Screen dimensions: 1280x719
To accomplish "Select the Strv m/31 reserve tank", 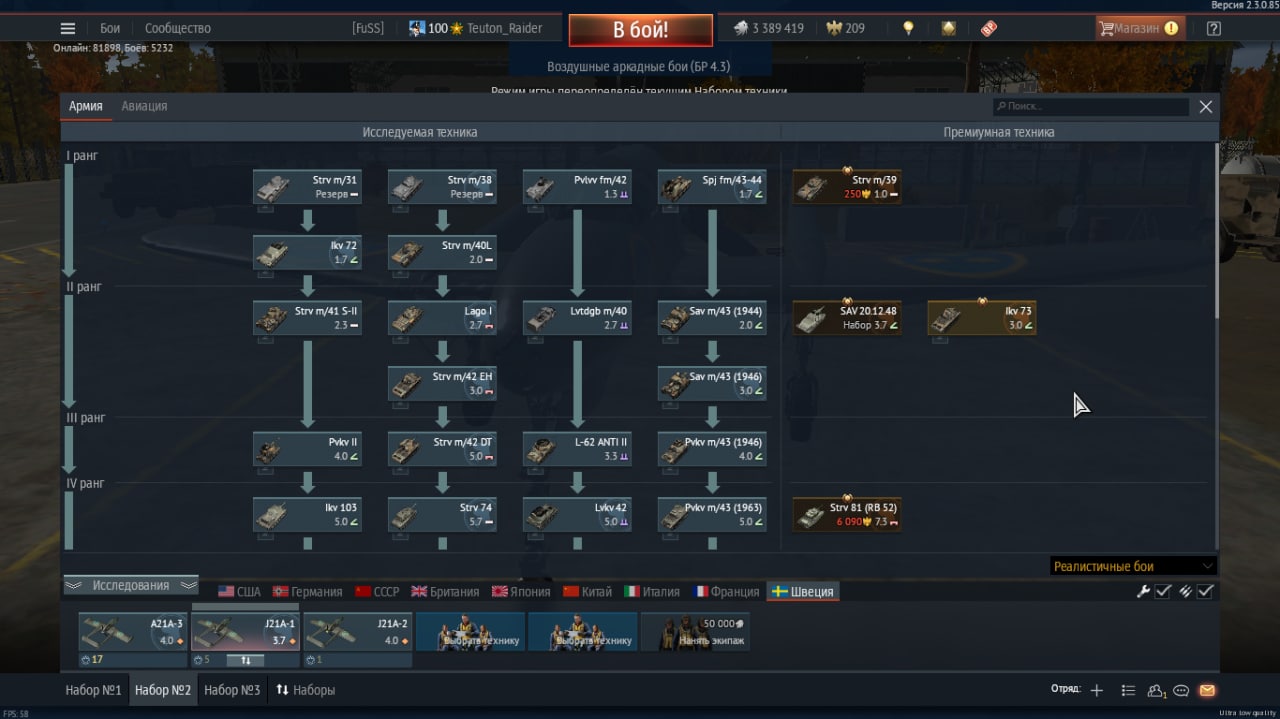I will pyautogui.click(x=307, y=187).
